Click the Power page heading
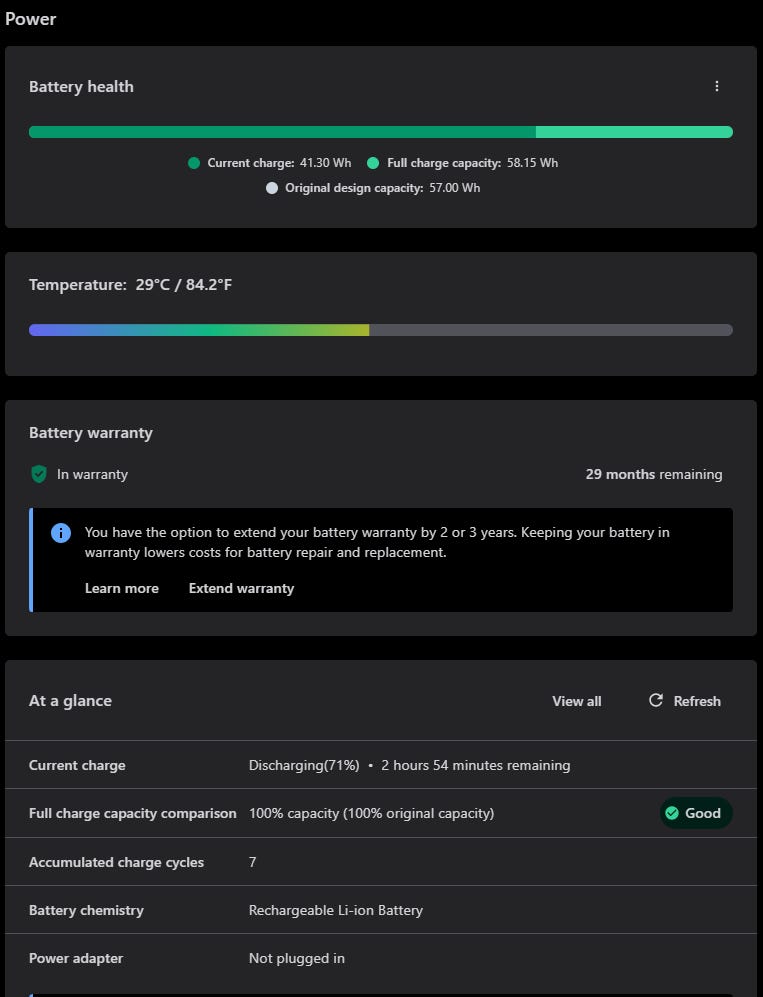The width and height of the screenshot is (763, 997). [31, 19]
